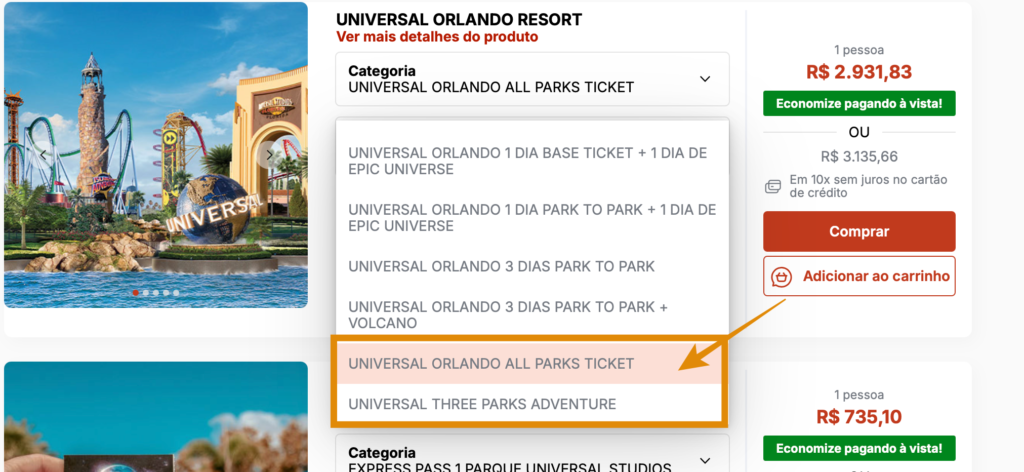Viewport: 1024px width, 472px height.
Task: Click the red Comprar button
Action: [859, 231]
